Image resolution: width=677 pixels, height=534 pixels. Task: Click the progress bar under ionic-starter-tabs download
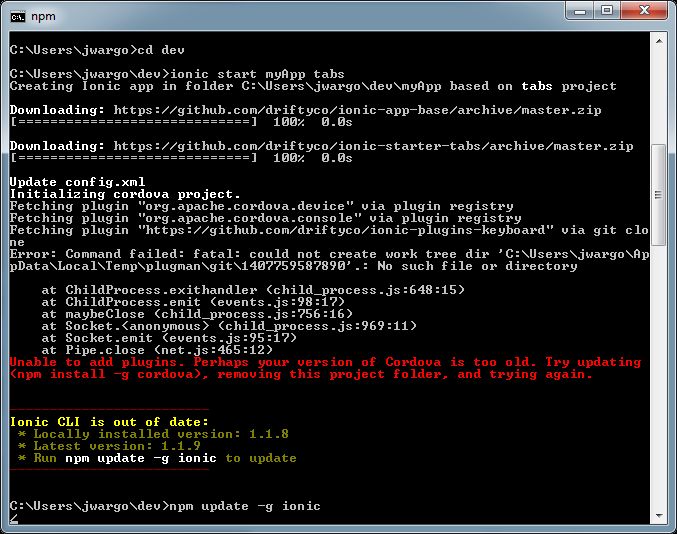(134, 158)
